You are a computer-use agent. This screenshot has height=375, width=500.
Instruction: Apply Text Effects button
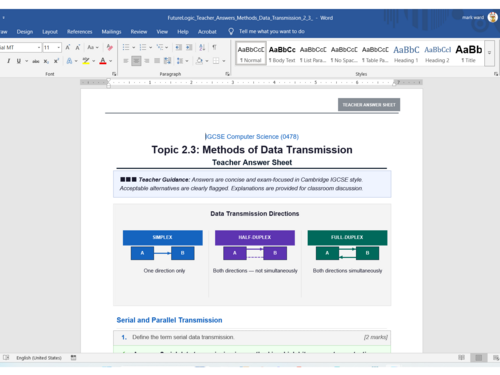(69, 61)
